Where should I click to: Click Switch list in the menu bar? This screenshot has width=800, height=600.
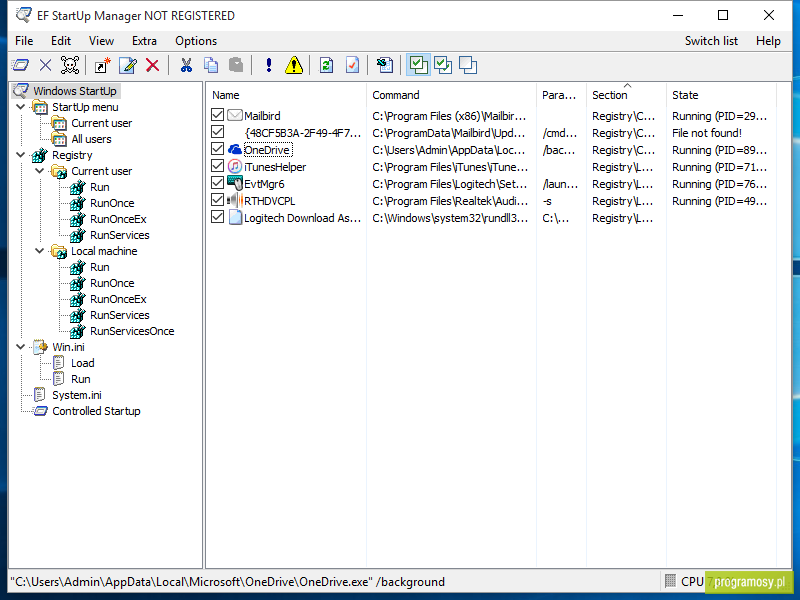click(x=711, y=41)
